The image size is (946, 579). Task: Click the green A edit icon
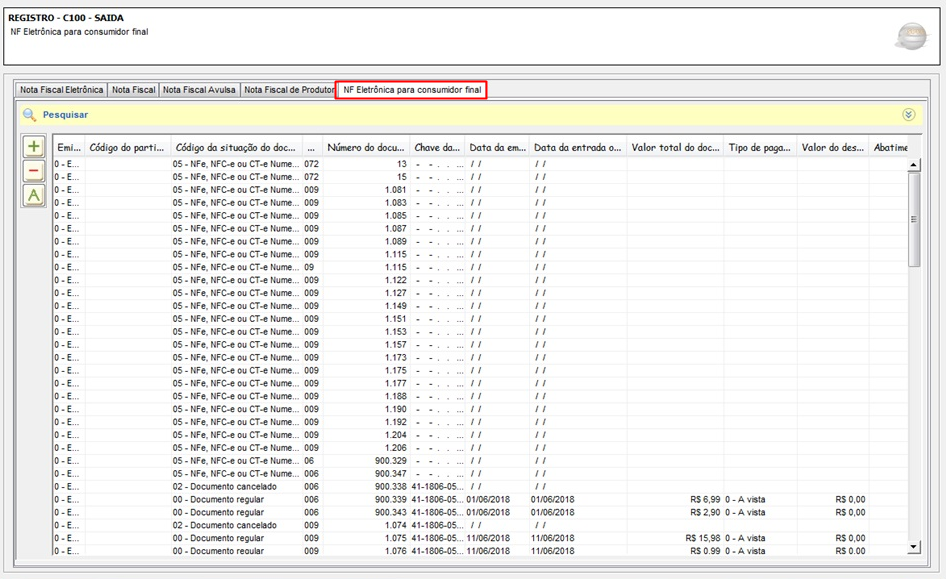pos(34,195)
